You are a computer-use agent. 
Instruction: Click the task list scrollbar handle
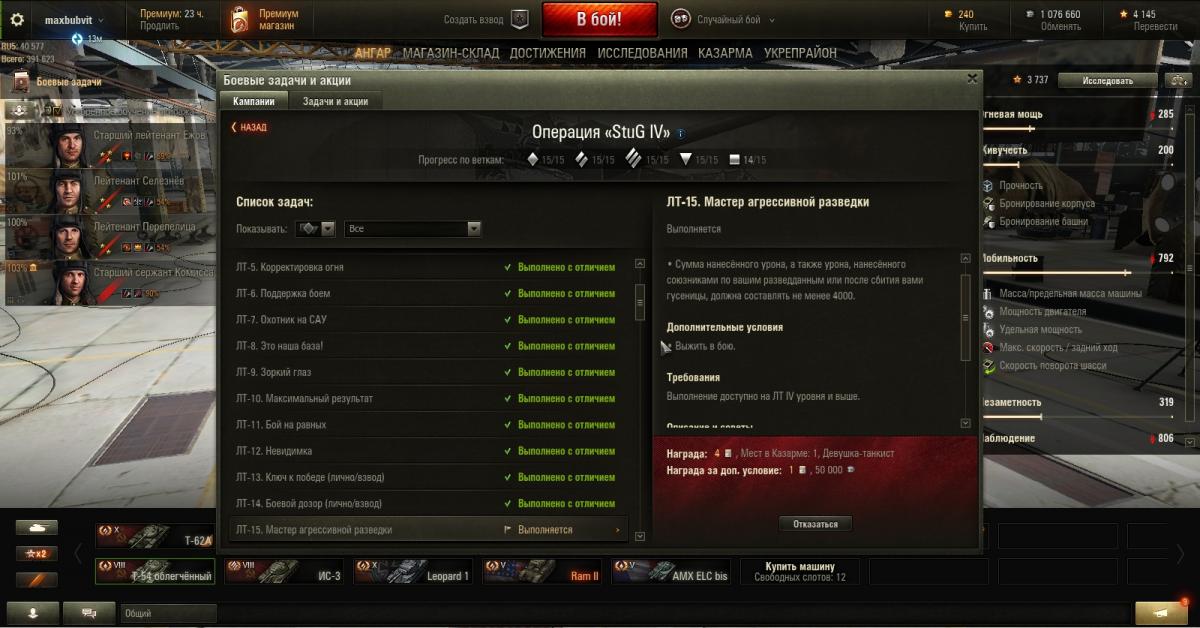click(x=640, y=296)
